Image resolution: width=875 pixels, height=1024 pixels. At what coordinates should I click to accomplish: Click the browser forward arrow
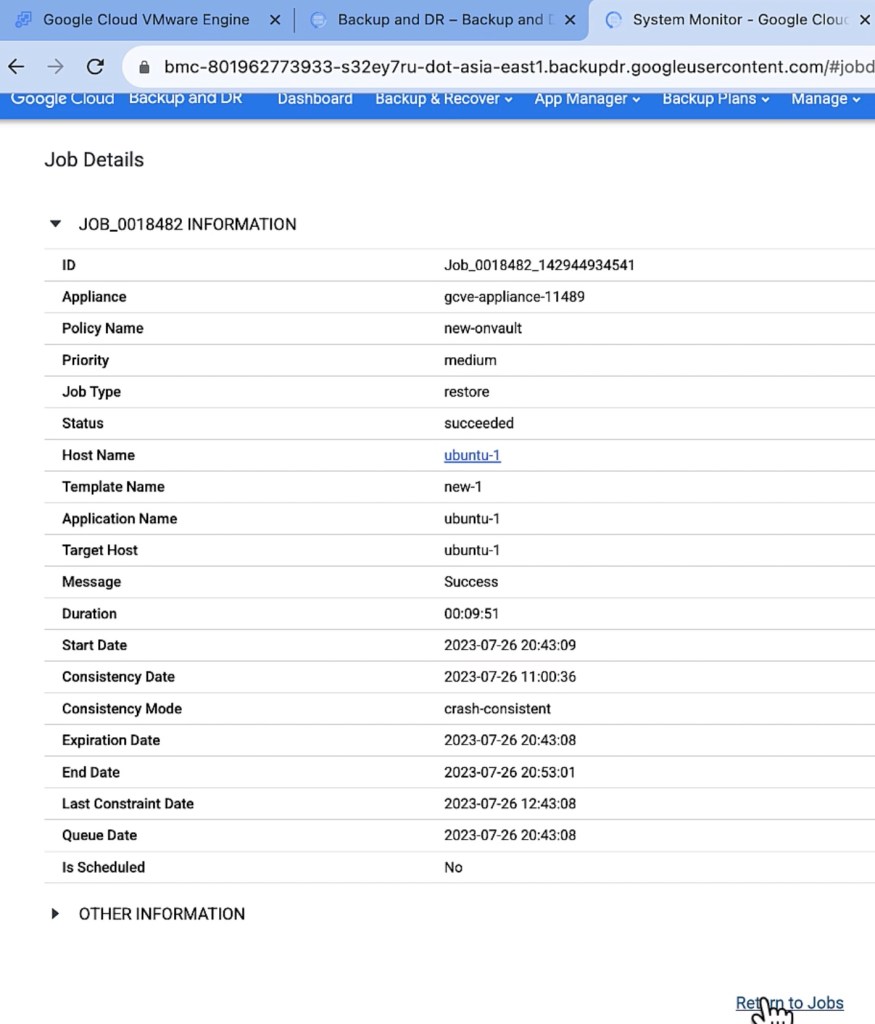pyautogui.click(x=55, y=67)
